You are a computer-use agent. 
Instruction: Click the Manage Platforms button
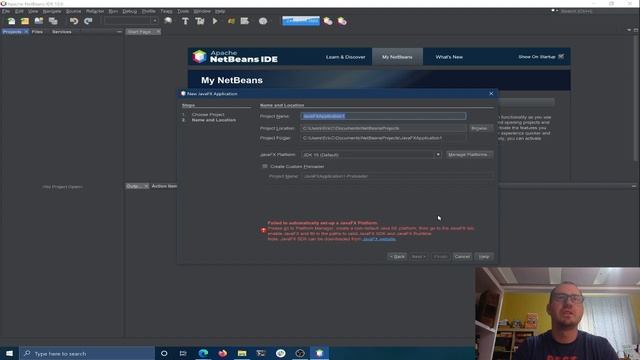pyautogui.click(x=469, y=155)
